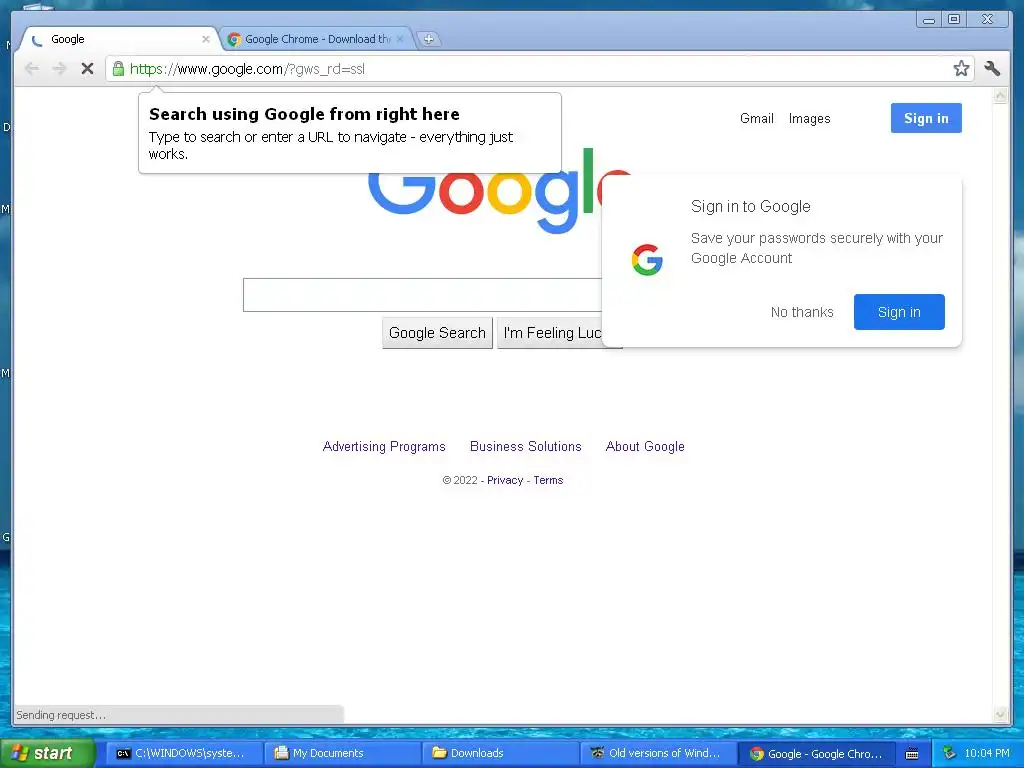The height and width of the screenshot is (768, 1024).
Task: Close the Google tab
Action: click(206, 39)
